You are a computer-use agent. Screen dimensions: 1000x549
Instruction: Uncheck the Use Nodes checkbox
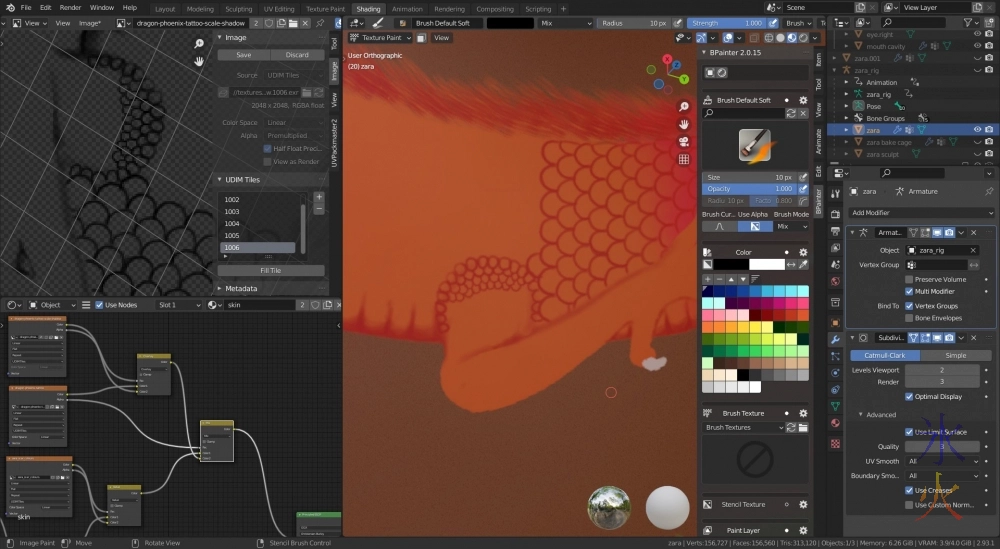(99, 304)
